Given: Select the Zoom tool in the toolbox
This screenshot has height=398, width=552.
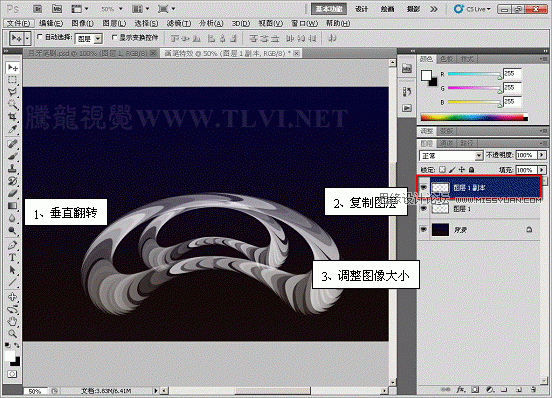Looking at the screenshot, I should click(x=12, y=334).
